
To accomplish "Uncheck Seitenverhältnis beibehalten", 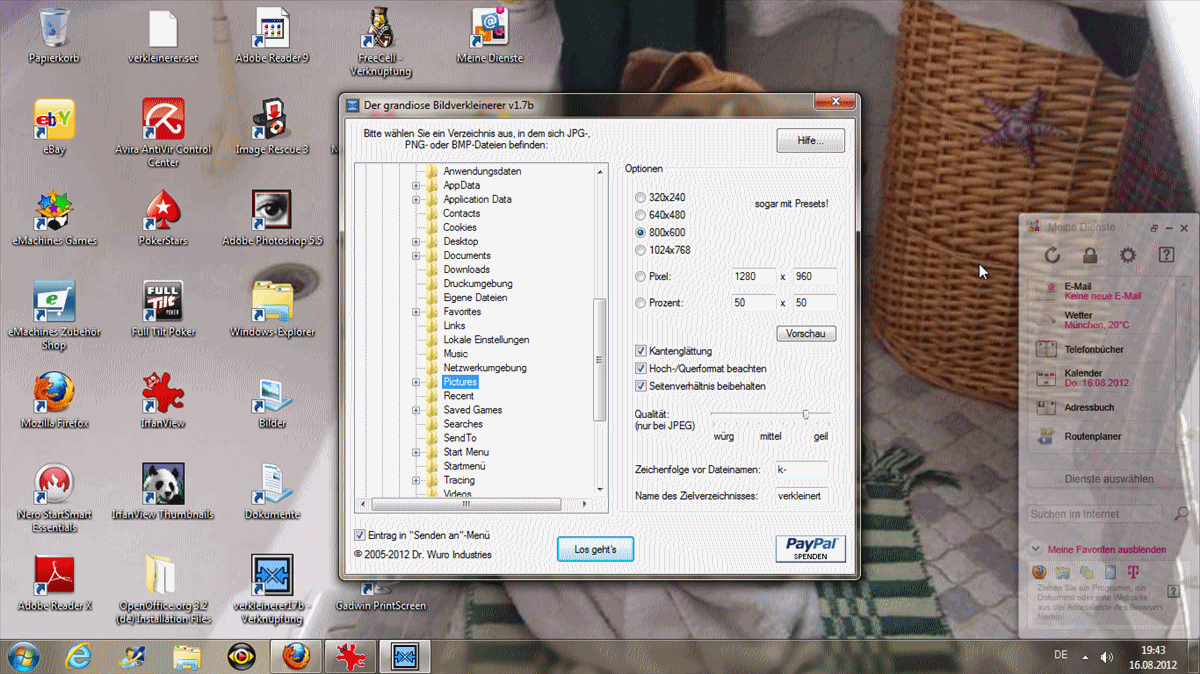I will 641,386.
